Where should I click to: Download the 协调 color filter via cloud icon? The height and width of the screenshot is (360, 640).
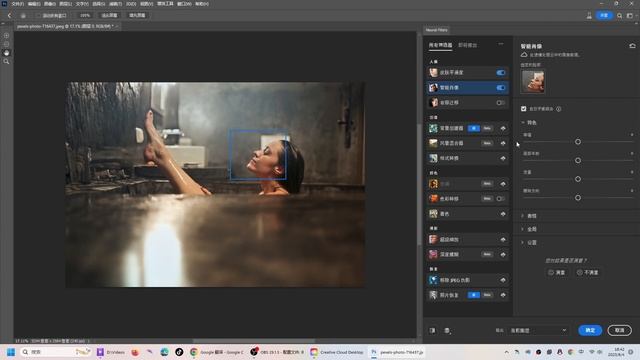click(x=503, y=184)
